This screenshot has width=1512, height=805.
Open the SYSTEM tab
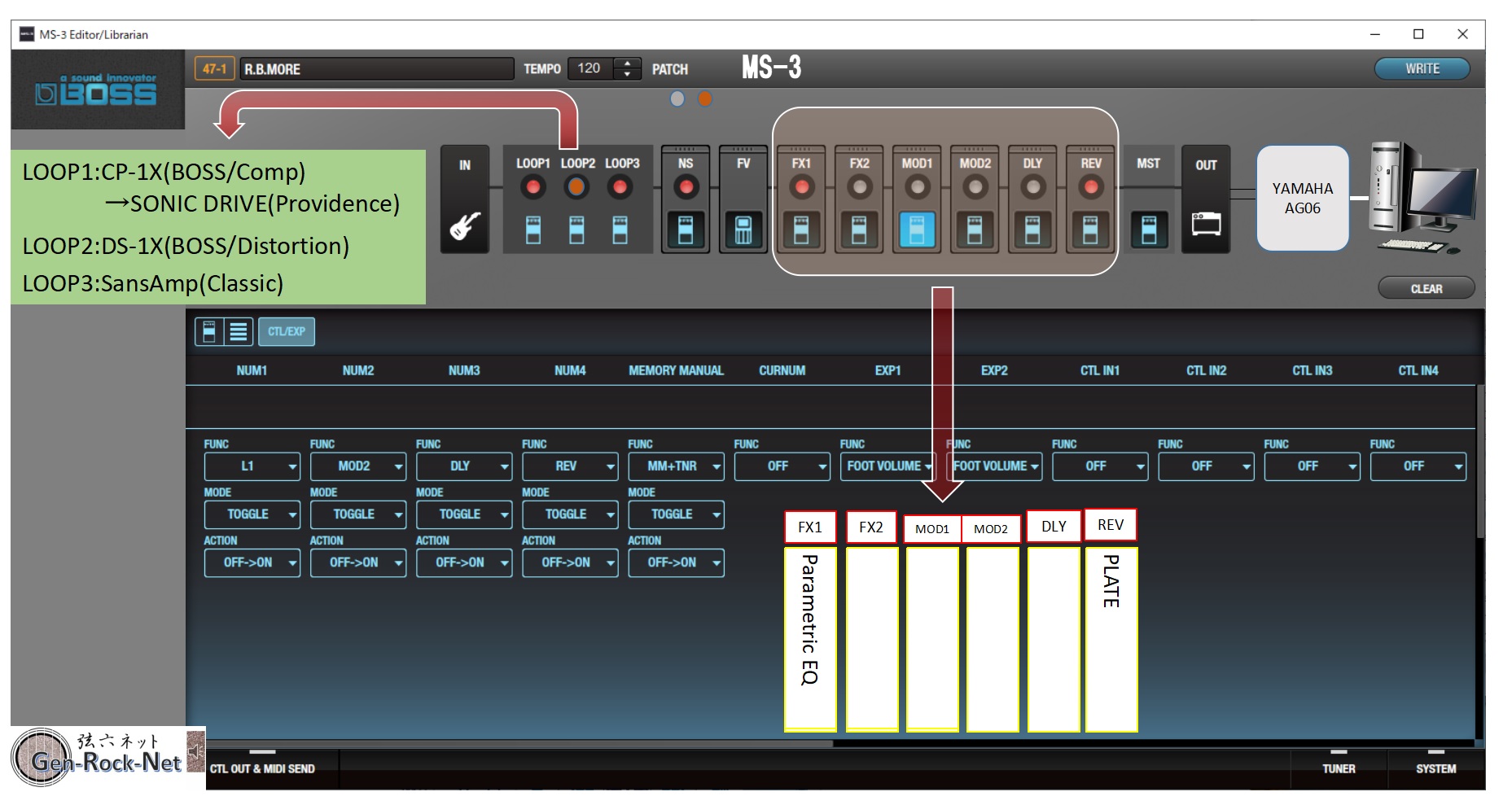[x=1435, y=768]
